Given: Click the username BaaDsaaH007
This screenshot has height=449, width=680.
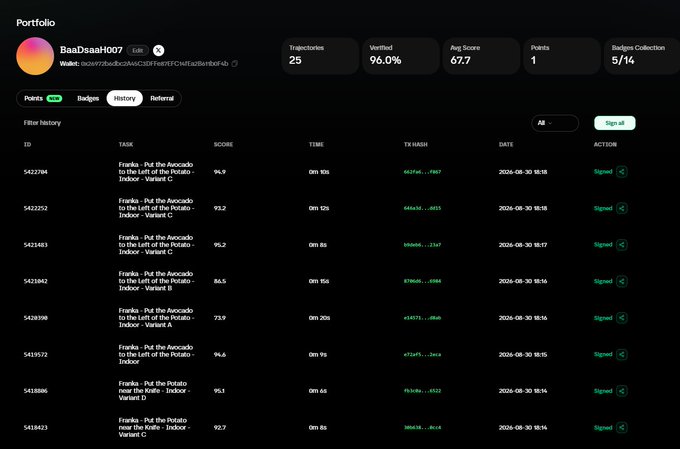Looking at the screenshot, I should coord(91,50).
